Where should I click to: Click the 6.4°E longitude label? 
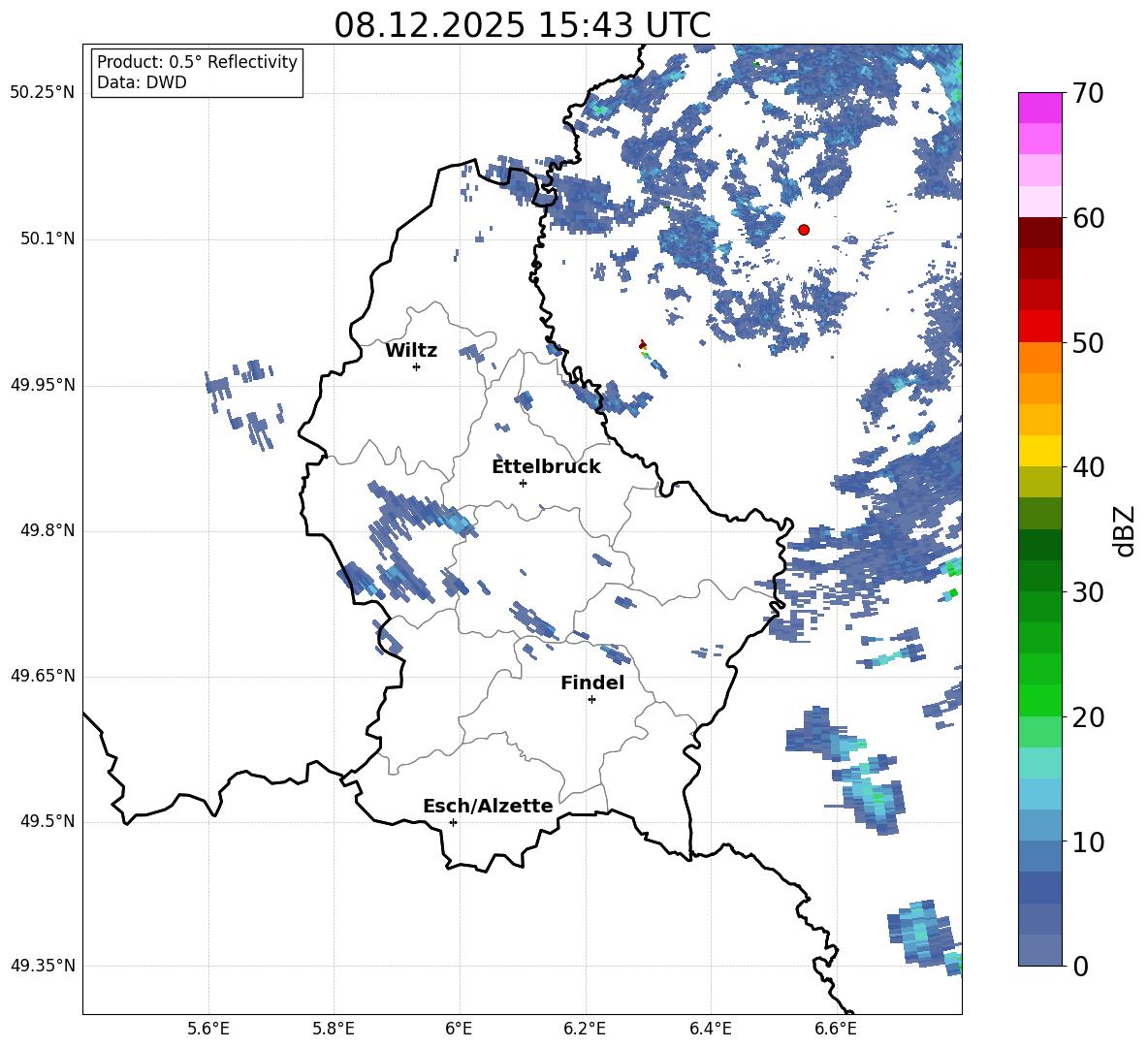point(710,1030)
